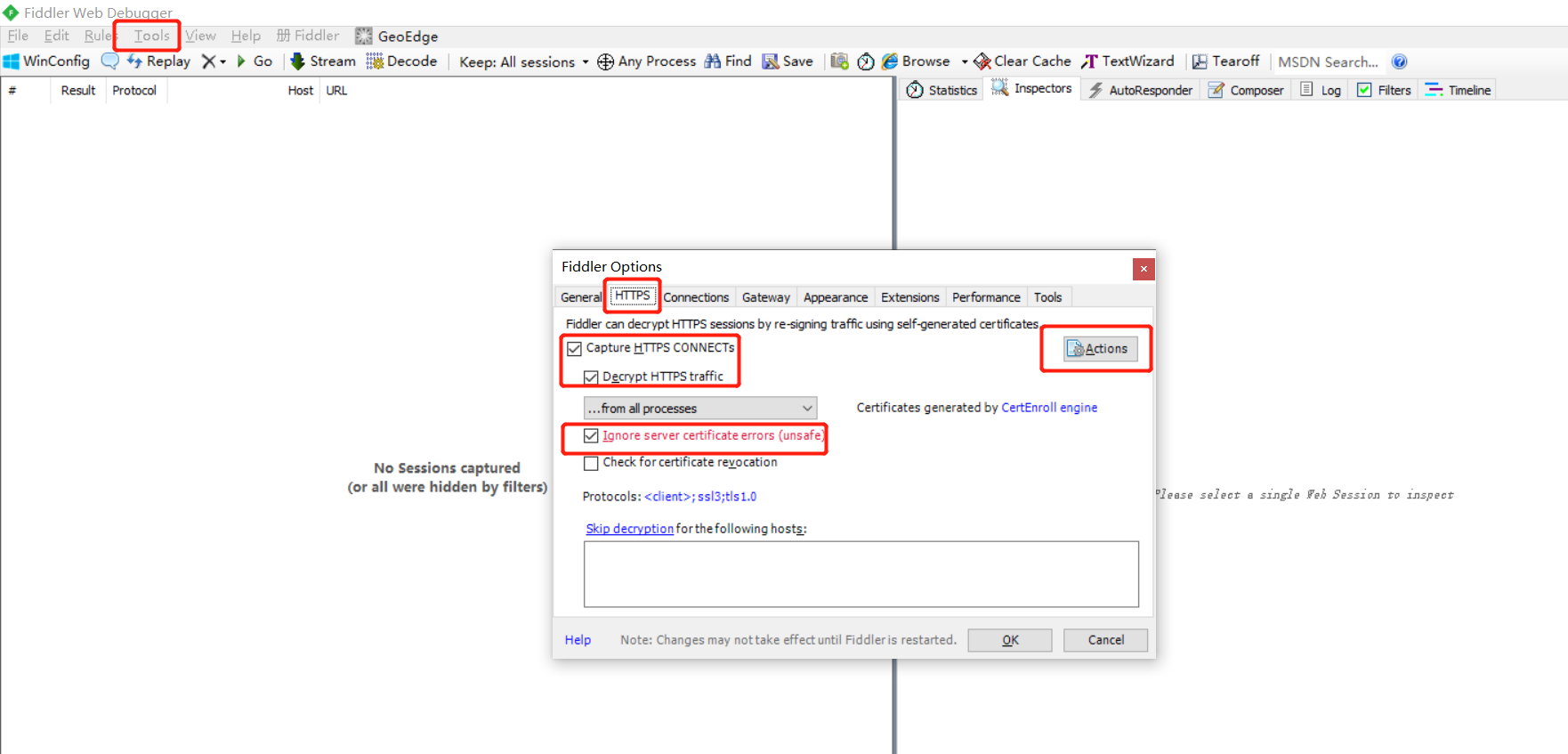
Task: Close the Fiddler Options dialog
Action: [1144, 269]
